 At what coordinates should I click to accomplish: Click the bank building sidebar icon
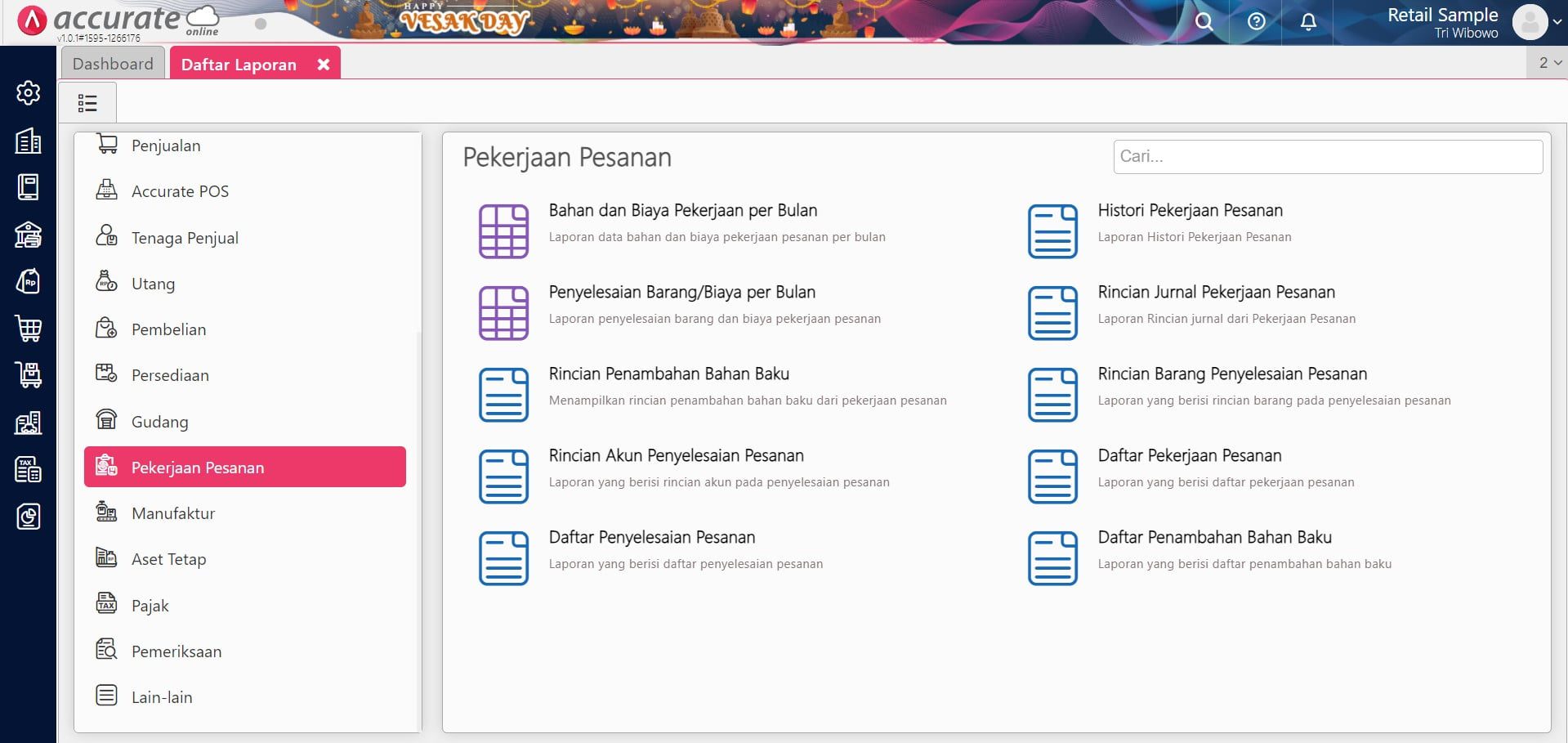click(x=28, y=235)
